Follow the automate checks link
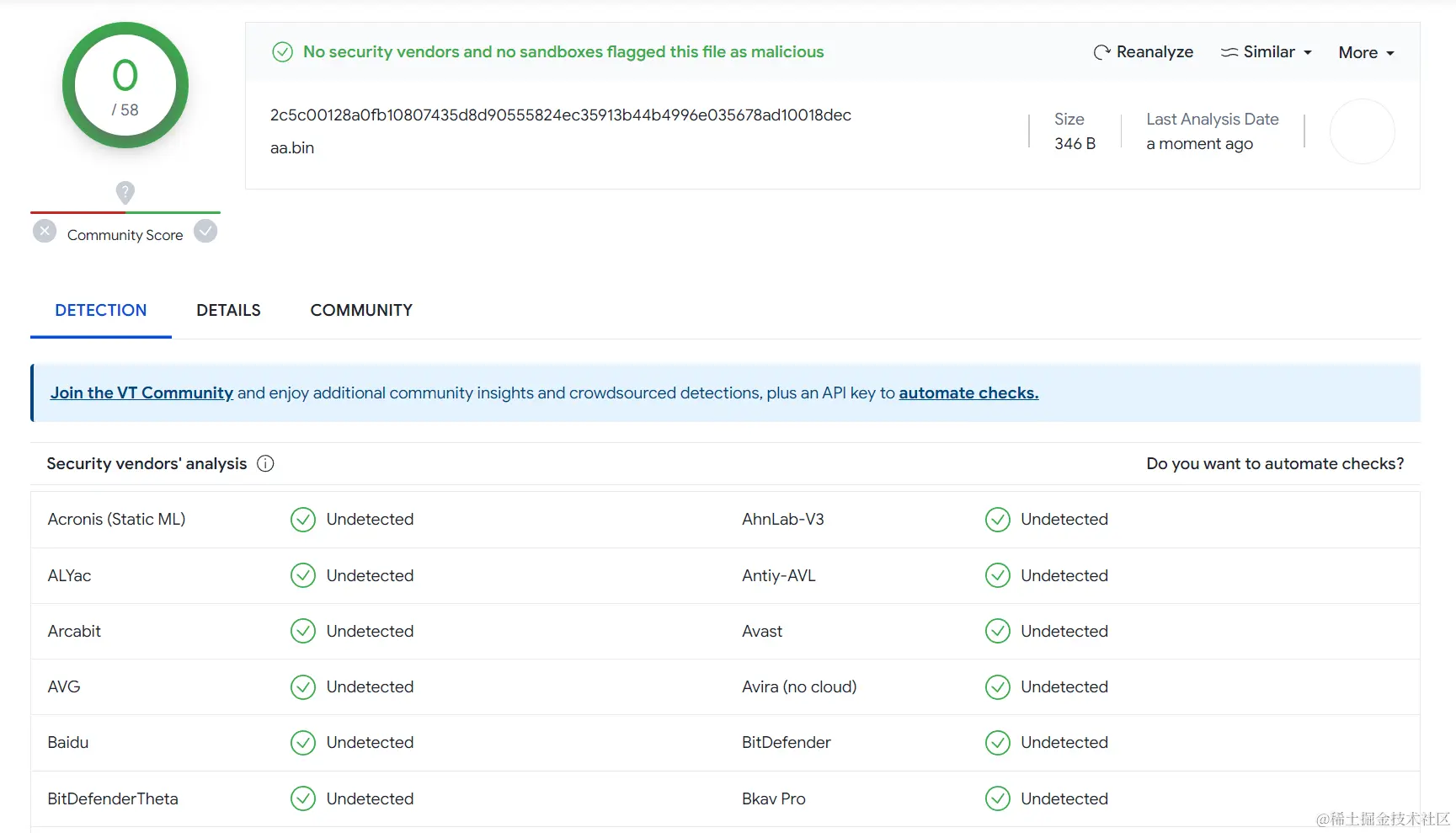This screenshot has height=833, width=1456. 968,392
